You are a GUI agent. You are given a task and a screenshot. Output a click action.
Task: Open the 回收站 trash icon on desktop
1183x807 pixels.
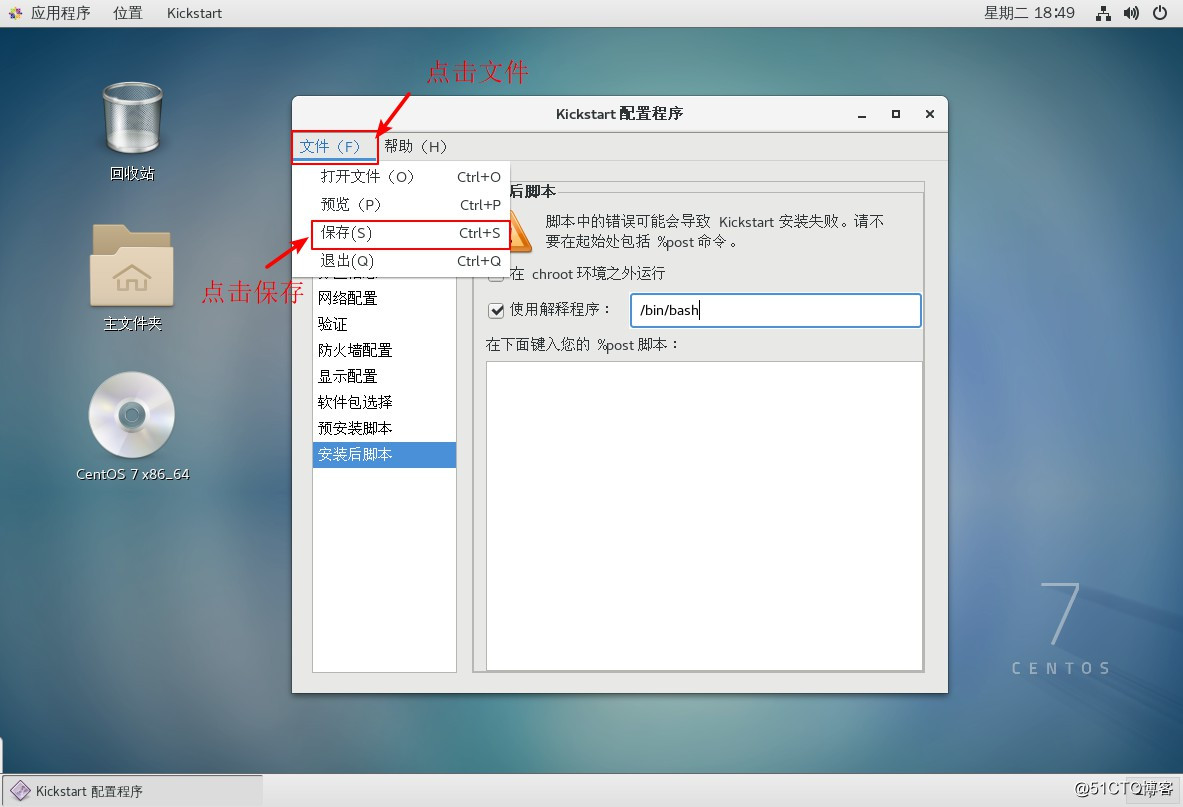tap(132, 119)
